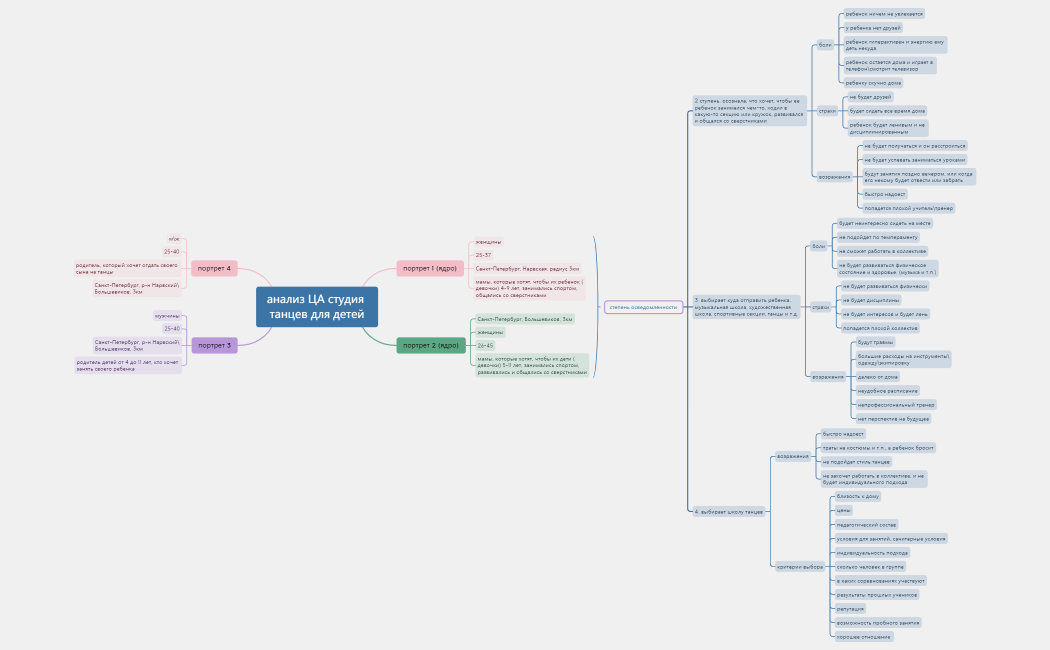Select the '4. выбирает школу танцев' node
The height and width of the screenshot is (650, 1050).
(x=729, y=511)
